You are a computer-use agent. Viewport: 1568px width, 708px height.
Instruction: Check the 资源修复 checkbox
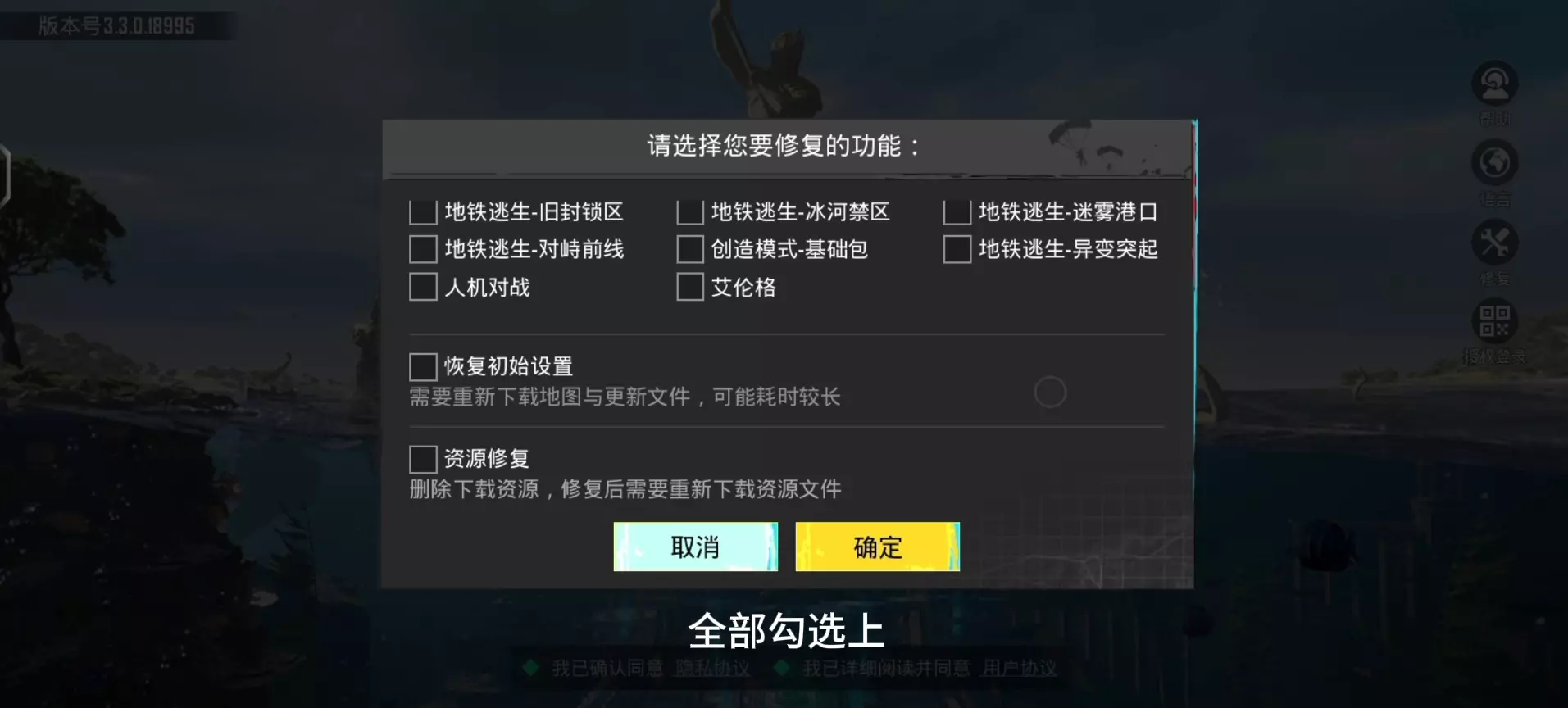click(423, 459)
